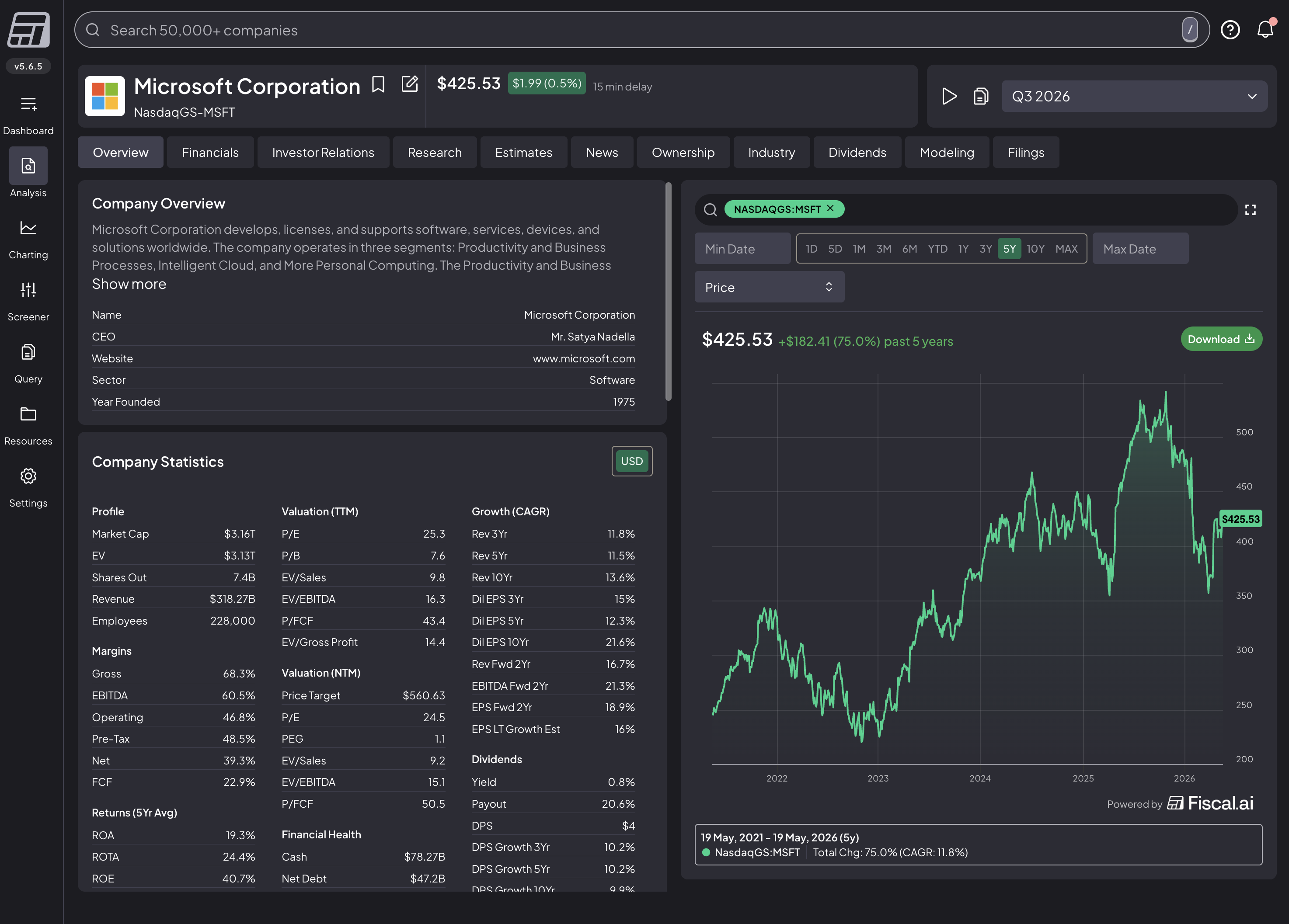
Task: Select the MAX chart range
Action: click(x=1066, y=248)
